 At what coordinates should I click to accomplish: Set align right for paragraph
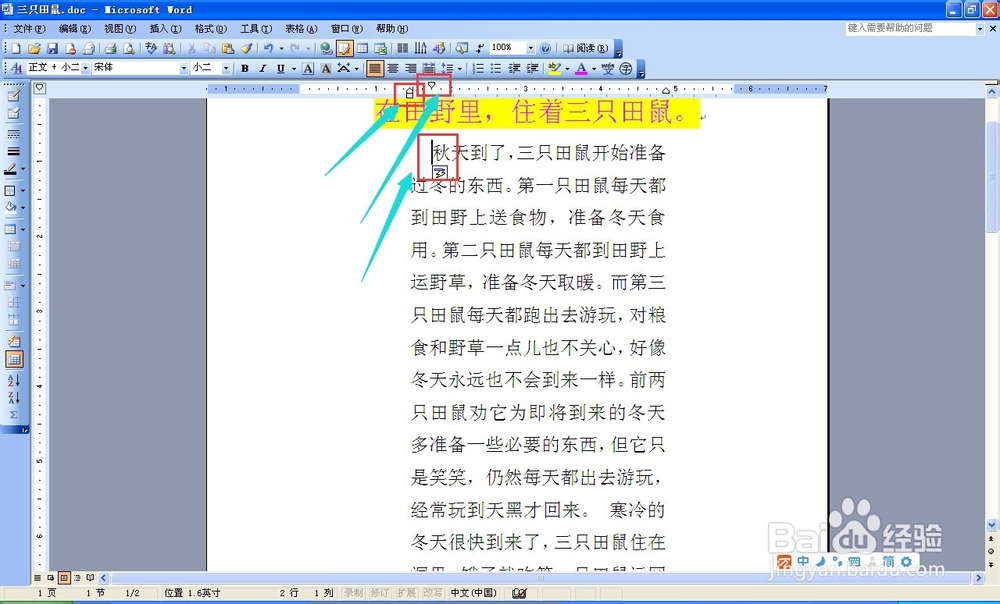coord(411,68)
